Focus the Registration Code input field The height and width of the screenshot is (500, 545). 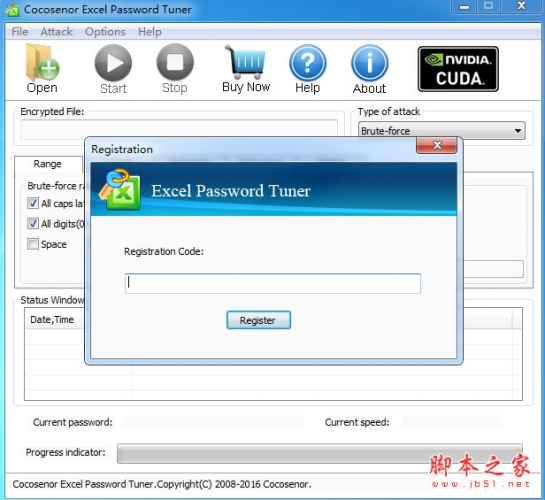pyautogui.click(x=272, y=283)
